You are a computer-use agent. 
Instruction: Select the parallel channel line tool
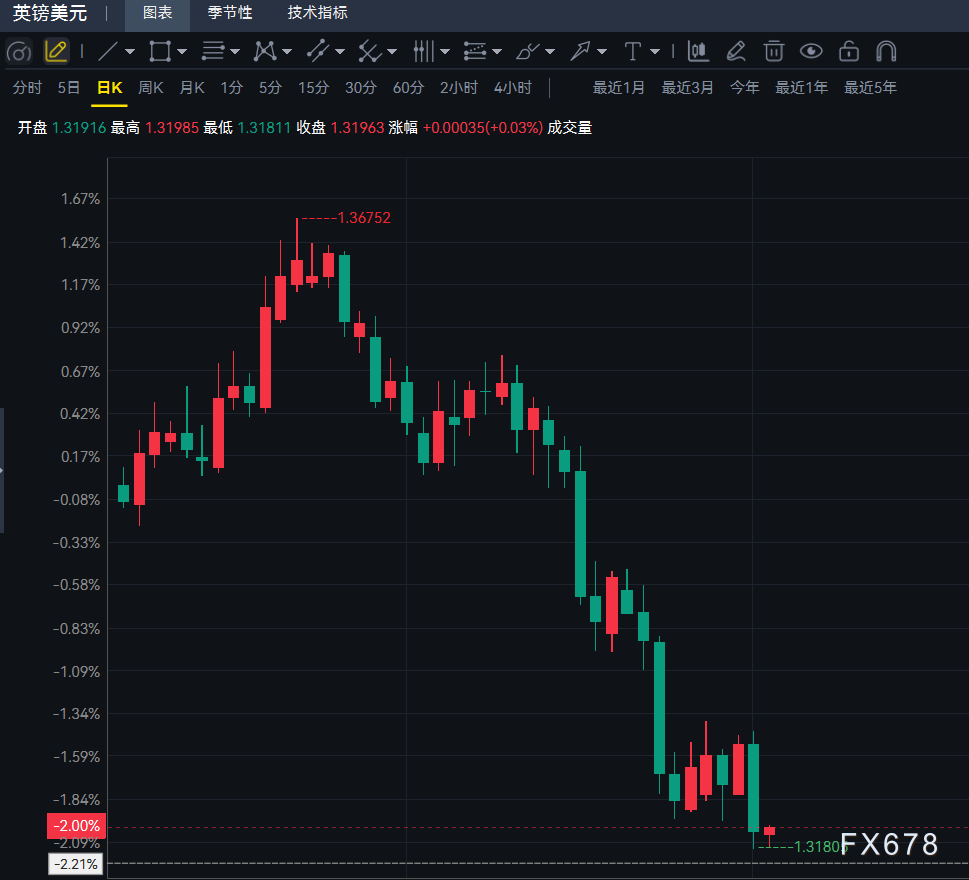point(318,51)
